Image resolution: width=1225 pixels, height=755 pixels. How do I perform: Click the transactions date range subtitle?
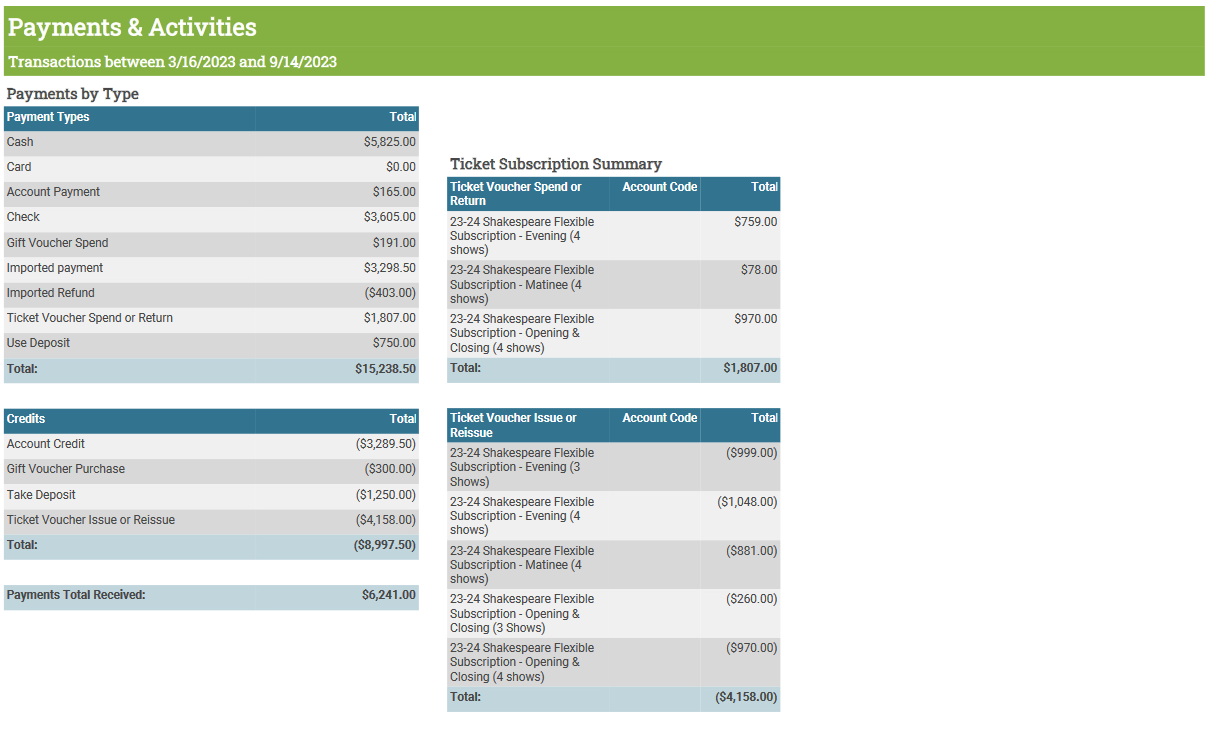click(172, 62)
